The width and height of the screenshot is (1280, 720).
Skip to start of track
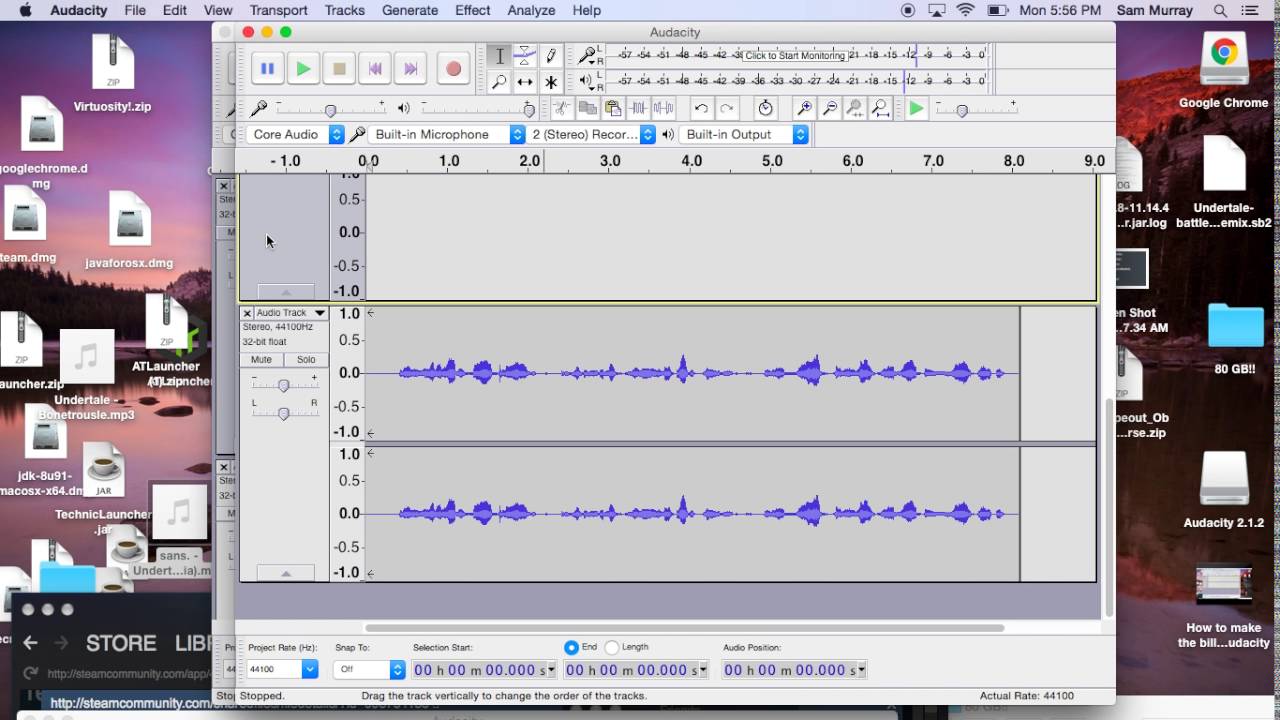(x=375, y=69)
